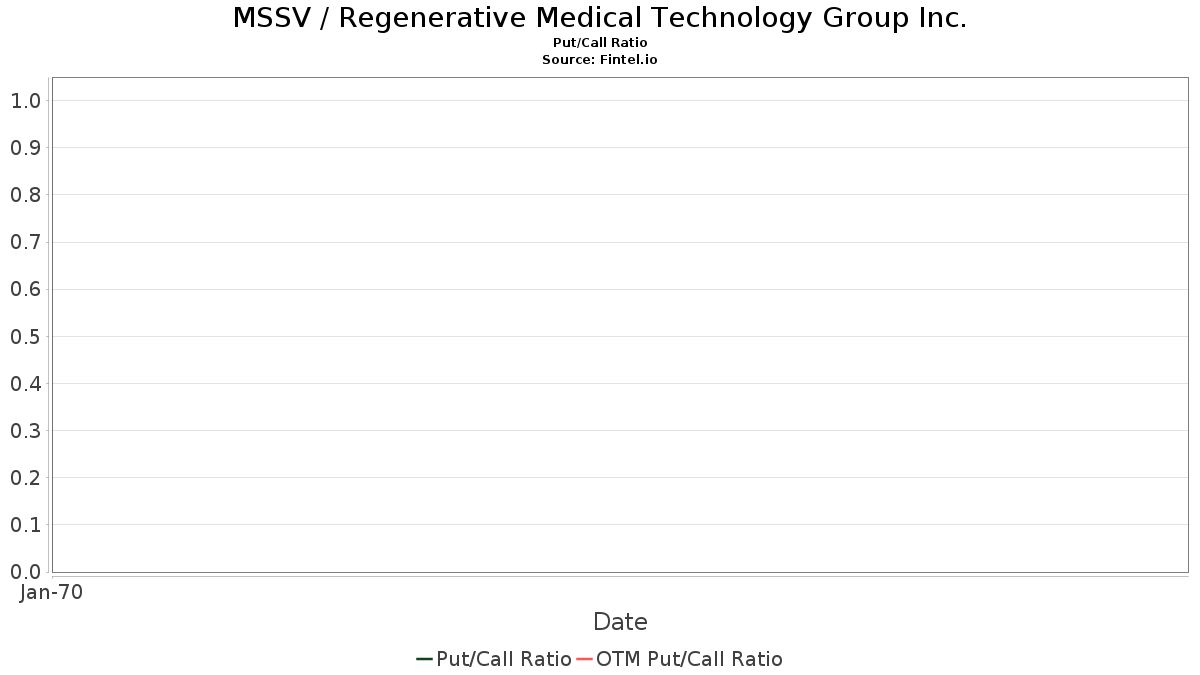This screenshot has height=675, width=1200.
Task: Click the 0.9 y-axis tick label
Action: coord(25,148)
